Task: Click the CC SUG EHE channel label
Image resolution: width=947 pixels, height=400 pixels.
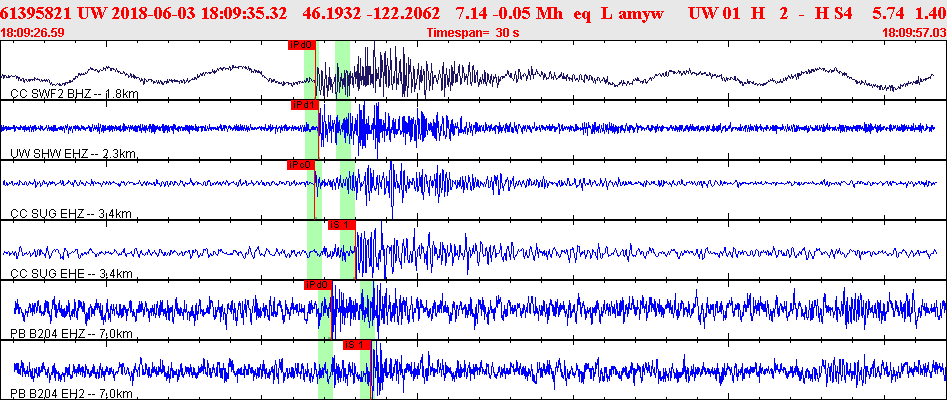Action: coord(71,274)
